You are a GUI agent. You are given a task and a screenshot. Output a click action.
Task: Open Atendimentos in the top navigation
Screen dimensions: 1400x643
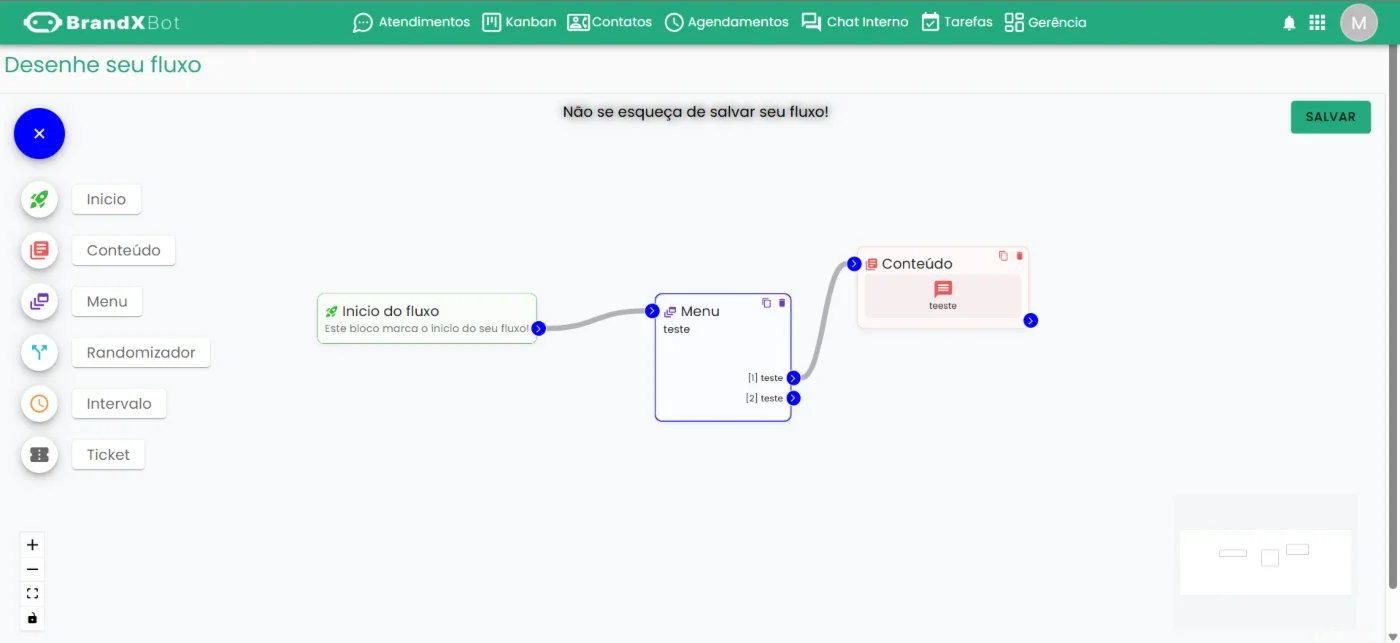pyautogui.click(x=411, y=22)
